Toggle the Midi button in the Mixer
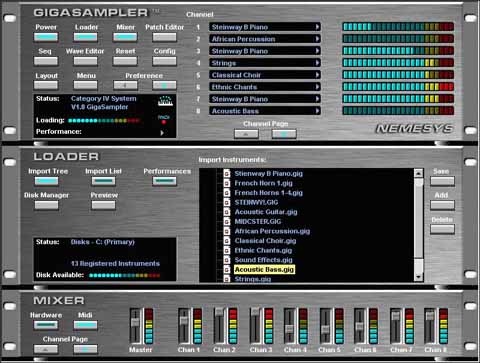This screenshot has height=363, width=480. (85, 325)
